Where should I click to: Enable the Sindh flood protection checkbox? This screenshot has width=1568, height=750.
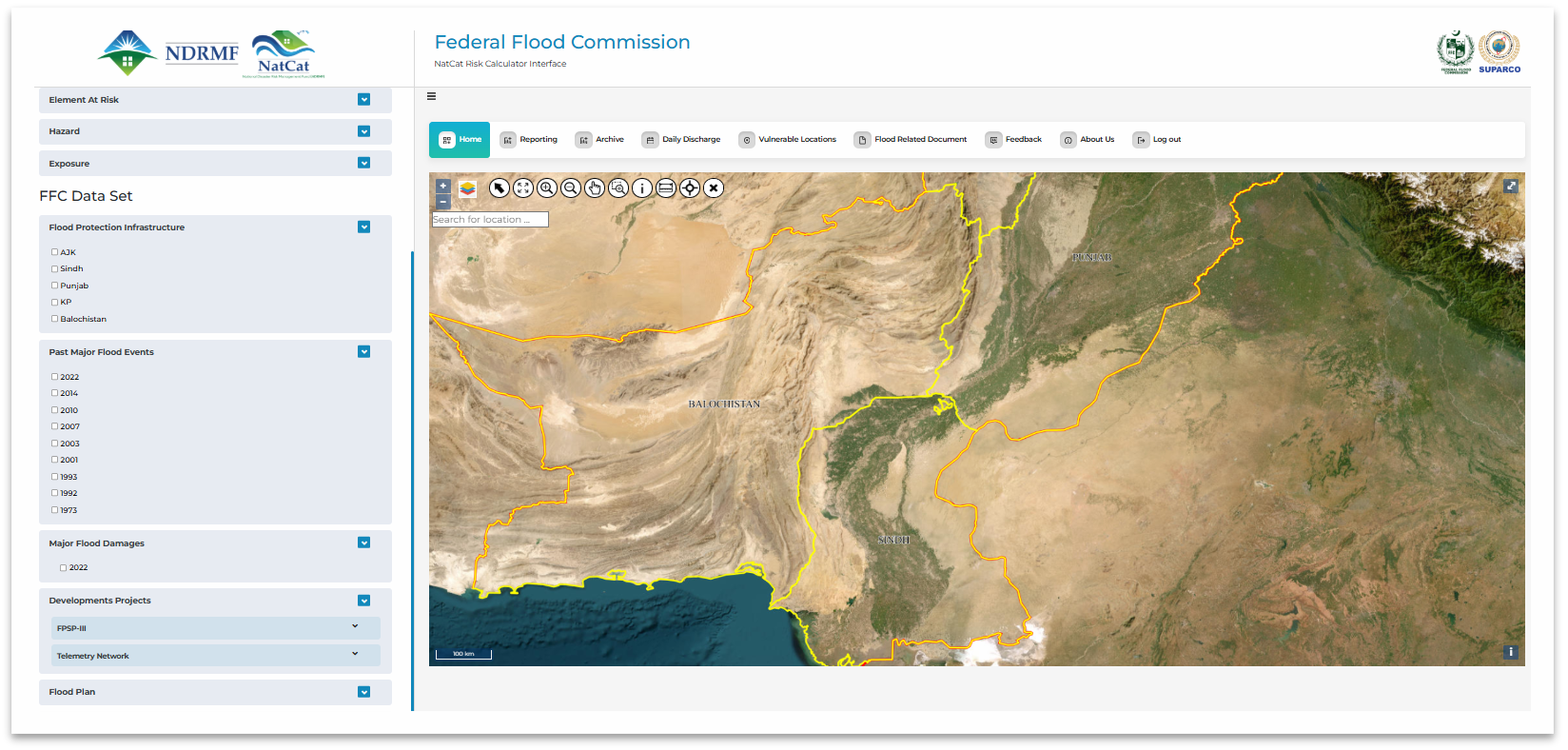(x=55, y=269)
